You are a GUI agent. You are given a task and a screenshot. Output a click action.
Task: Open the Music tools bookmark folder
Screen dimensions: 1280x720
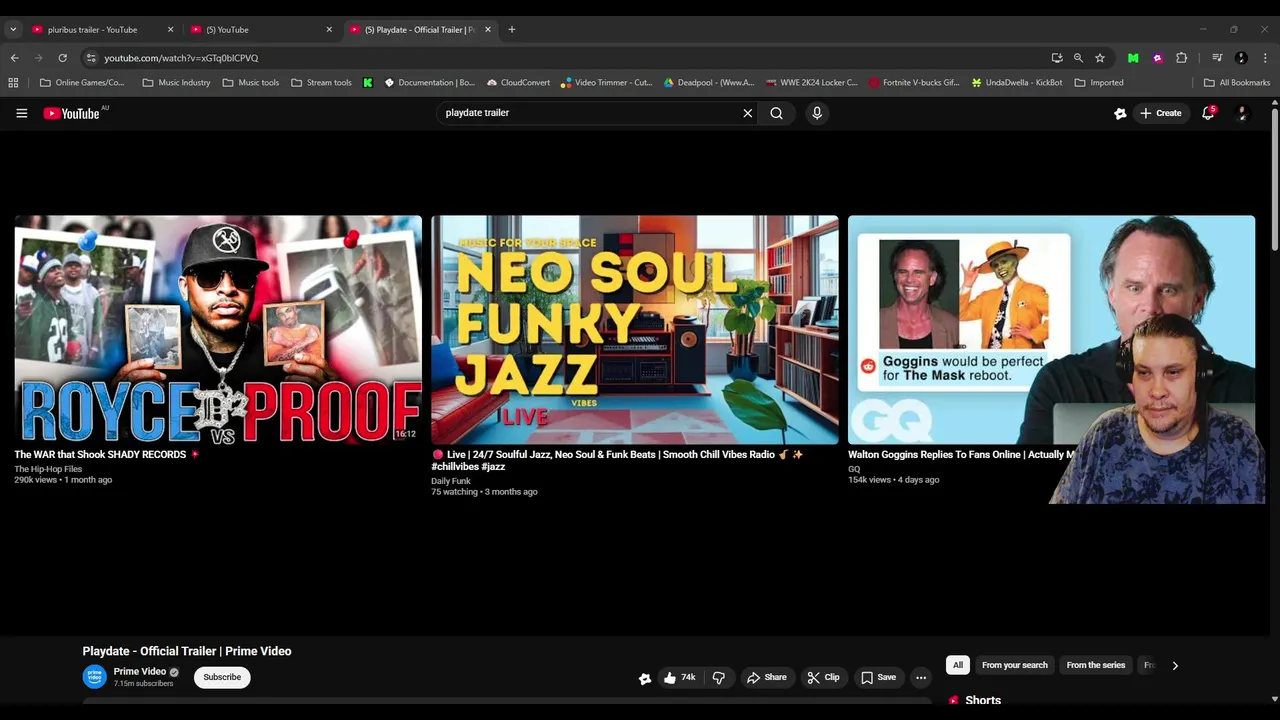tap(251, 83)
